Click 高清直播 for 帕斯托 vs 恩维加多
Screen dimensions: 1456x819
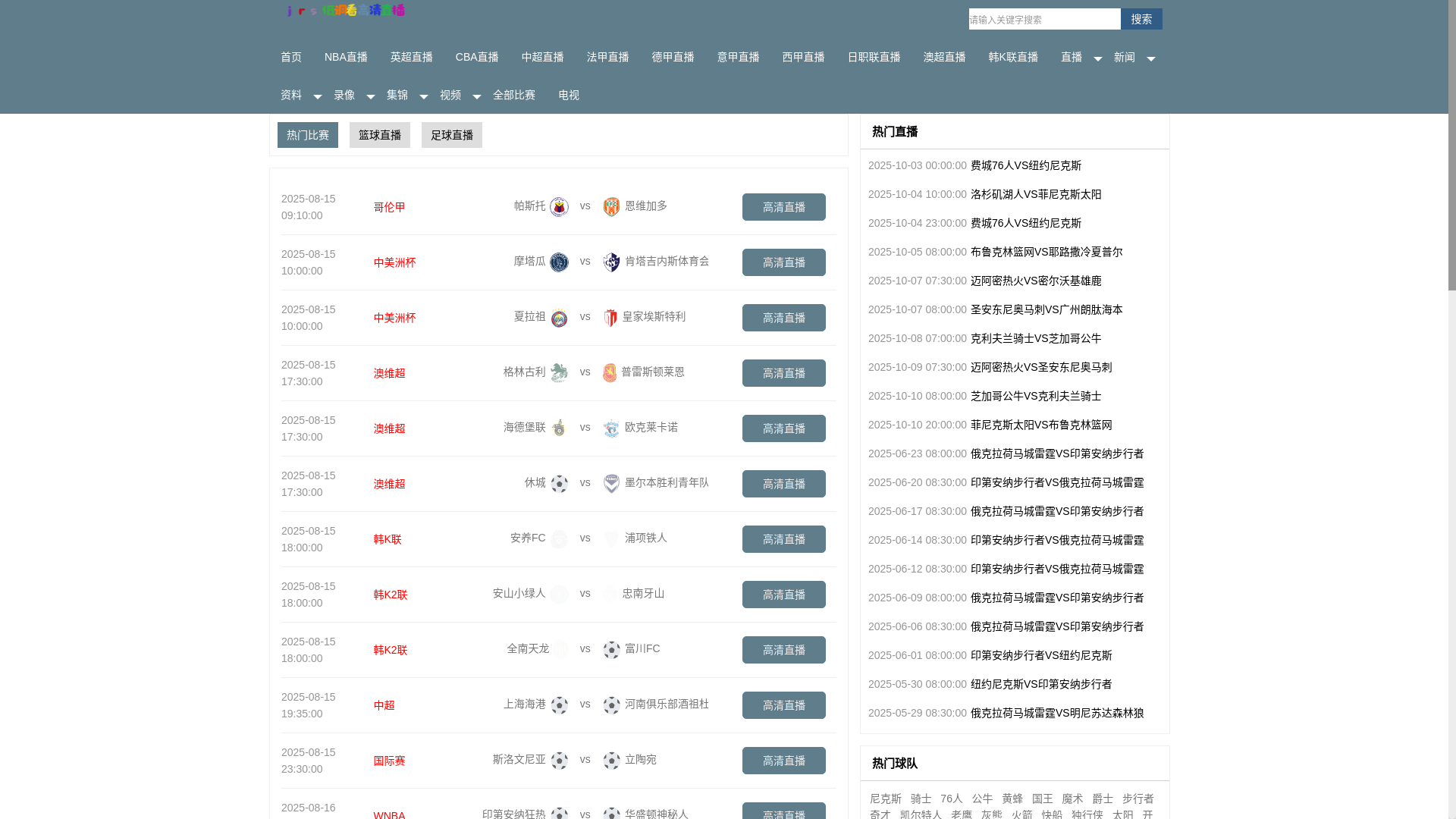[x=784, y=207]
